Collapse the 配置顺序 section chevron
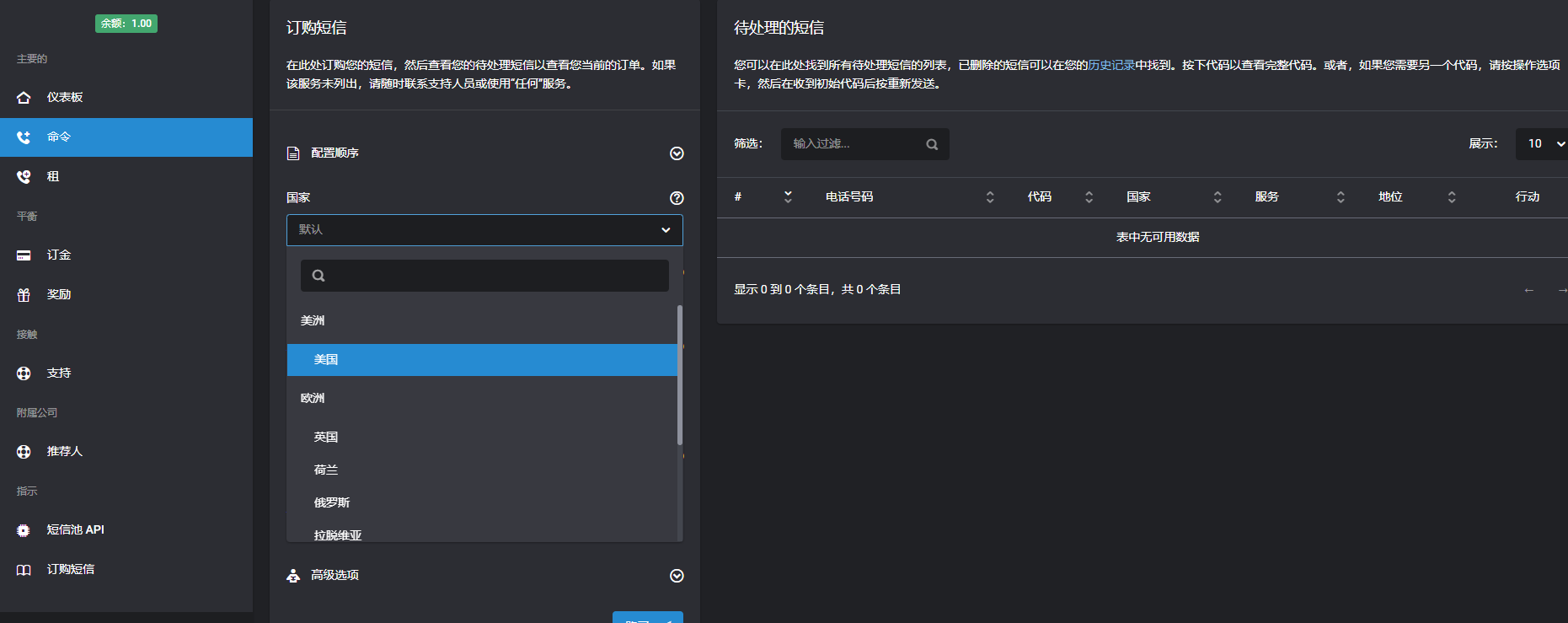Viewport: 1568px width, 623px height. pyautogui.click(x=677, y=153)
